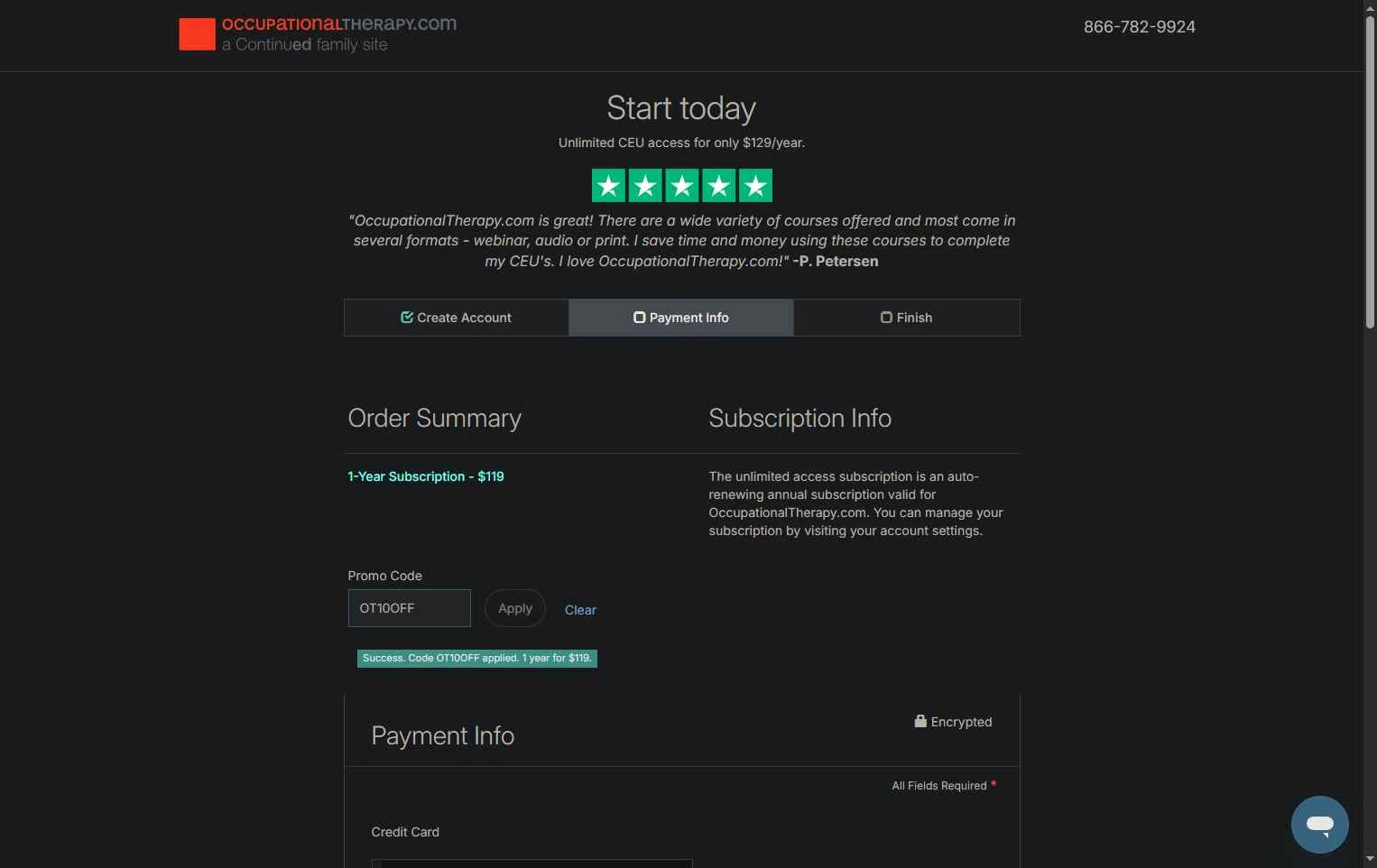This screenshot has width=1377, height=868.
Task: Click the 'Promo Code' label
Action: tap(385, 576)
